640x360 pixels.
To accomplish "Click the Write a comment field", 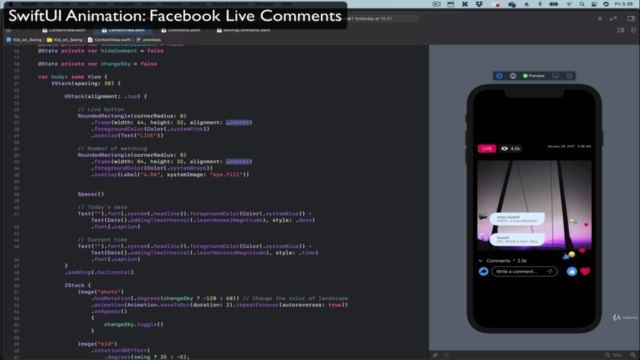I will click(x=524, y=271).
